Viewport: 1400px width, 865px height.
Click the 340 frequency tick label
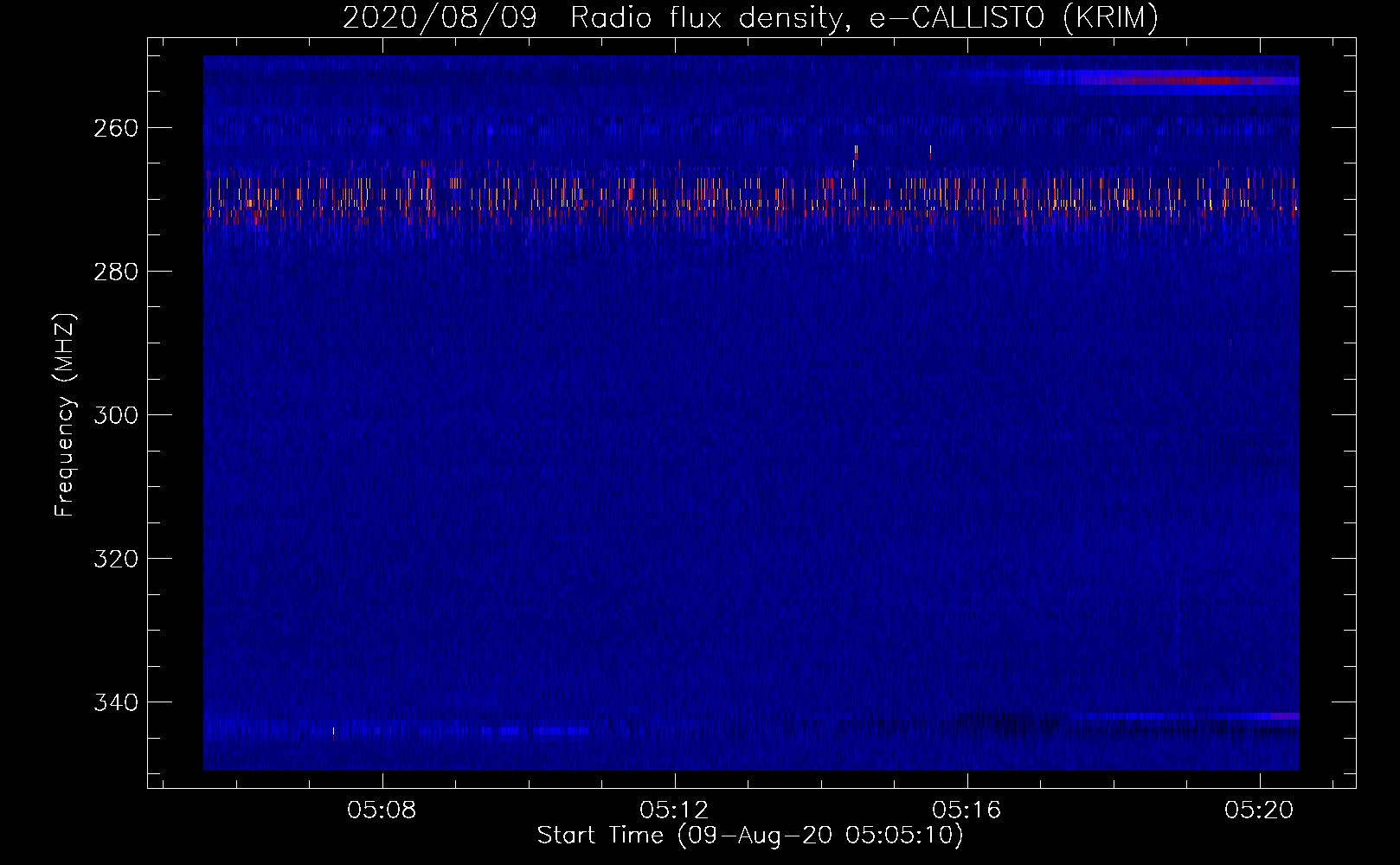tap(116, 702)
